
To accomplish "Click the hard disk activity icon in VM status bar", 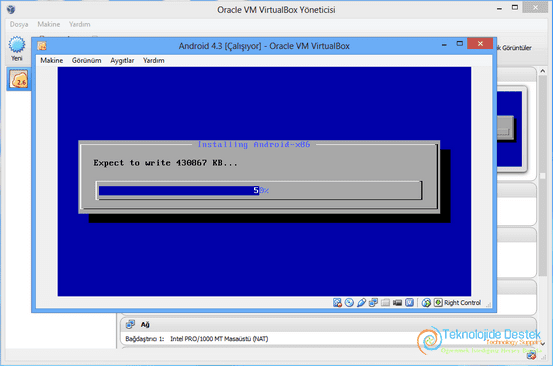I will click(x=337, y=303).
